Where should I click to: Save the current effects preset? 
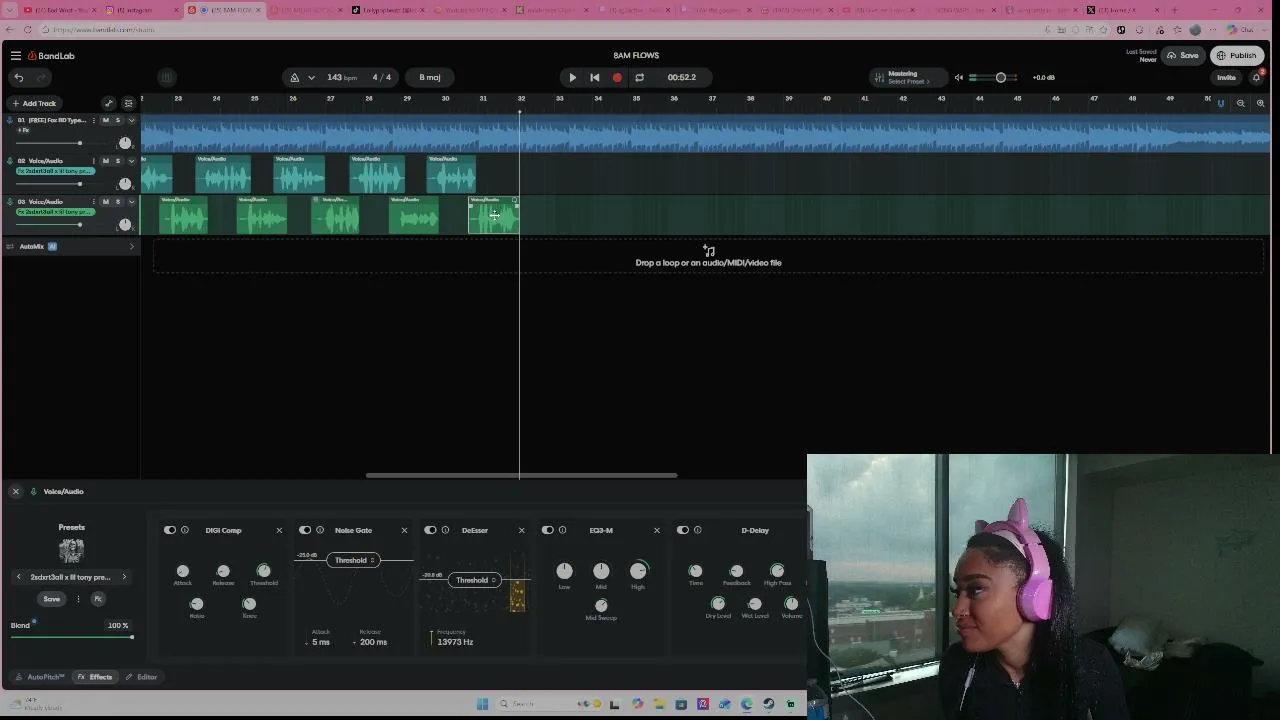pos(51,599)
